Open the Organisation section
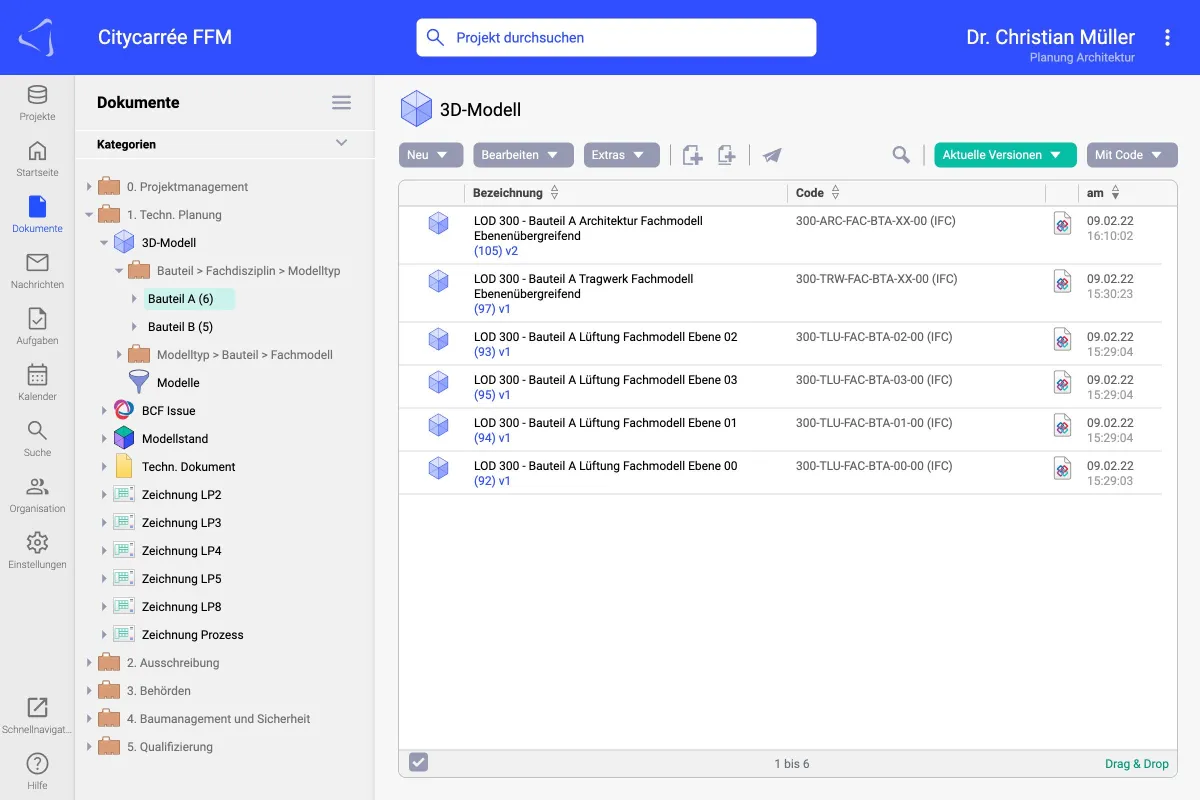 37,494
